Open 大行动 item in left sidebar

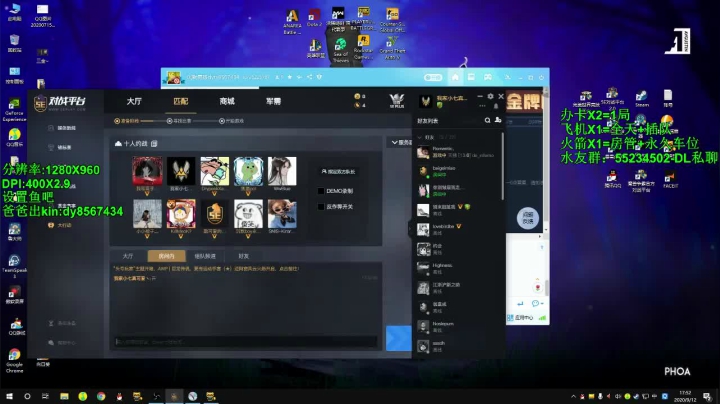point(60,225)
